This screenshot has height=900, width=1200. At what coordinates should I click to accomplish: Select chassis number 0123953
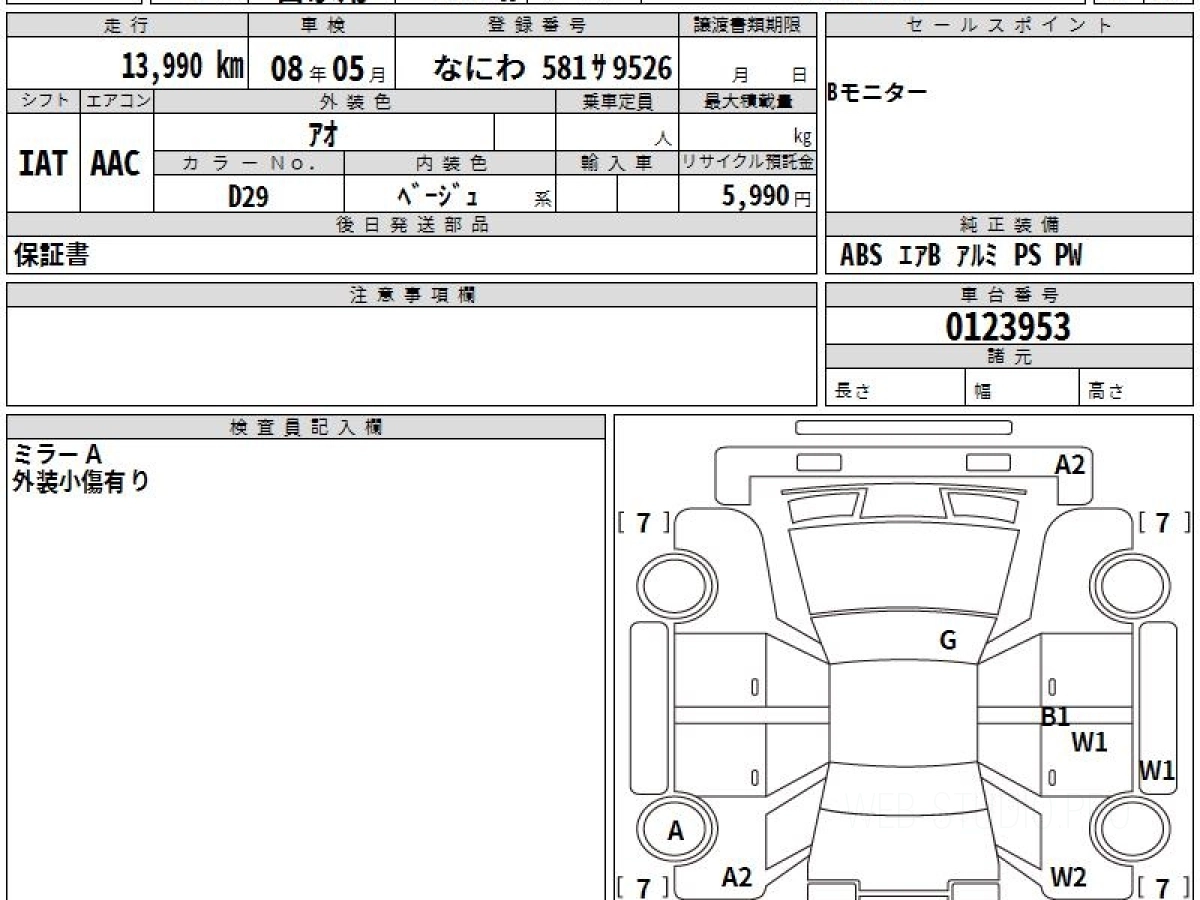(x=1008, y=327)
